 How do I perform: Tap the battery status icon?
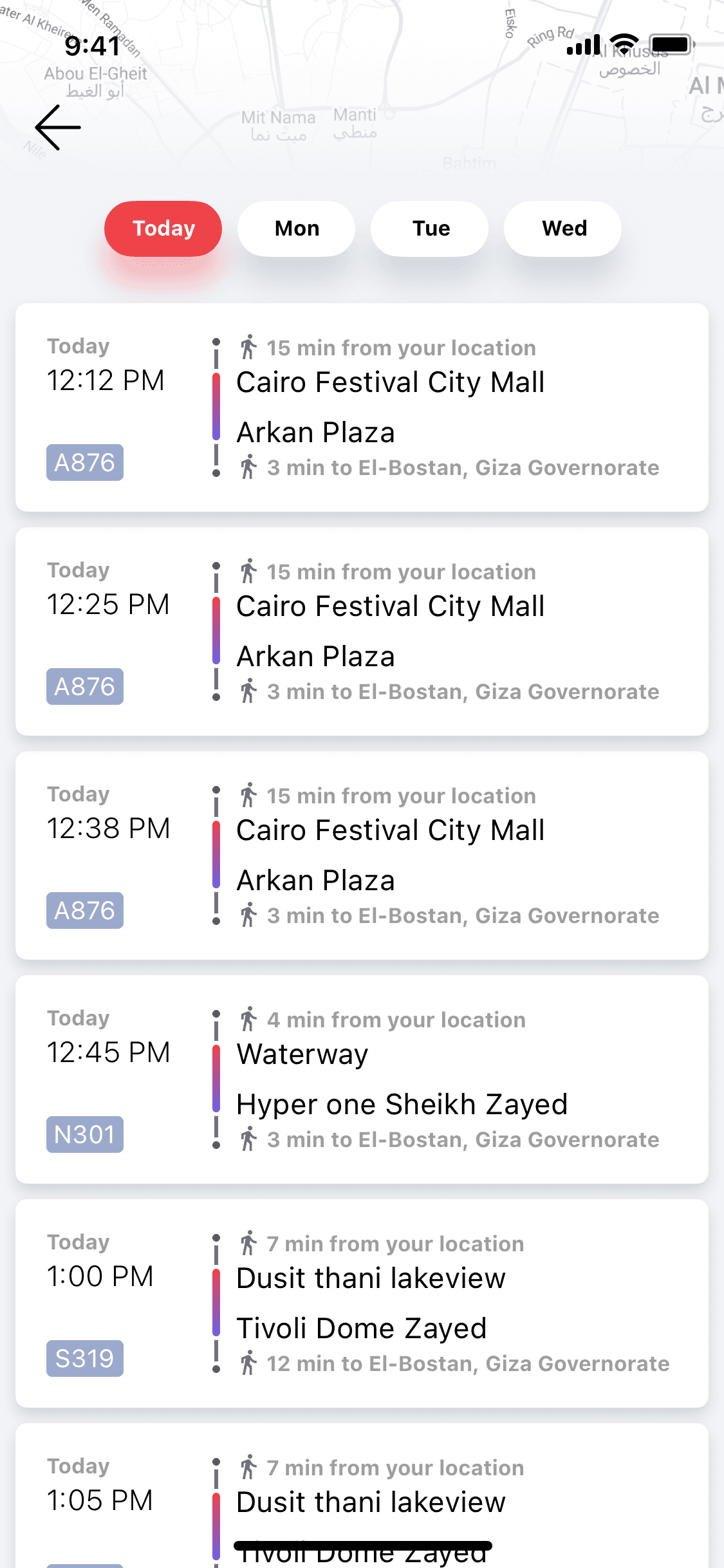[x=672, y=44]
